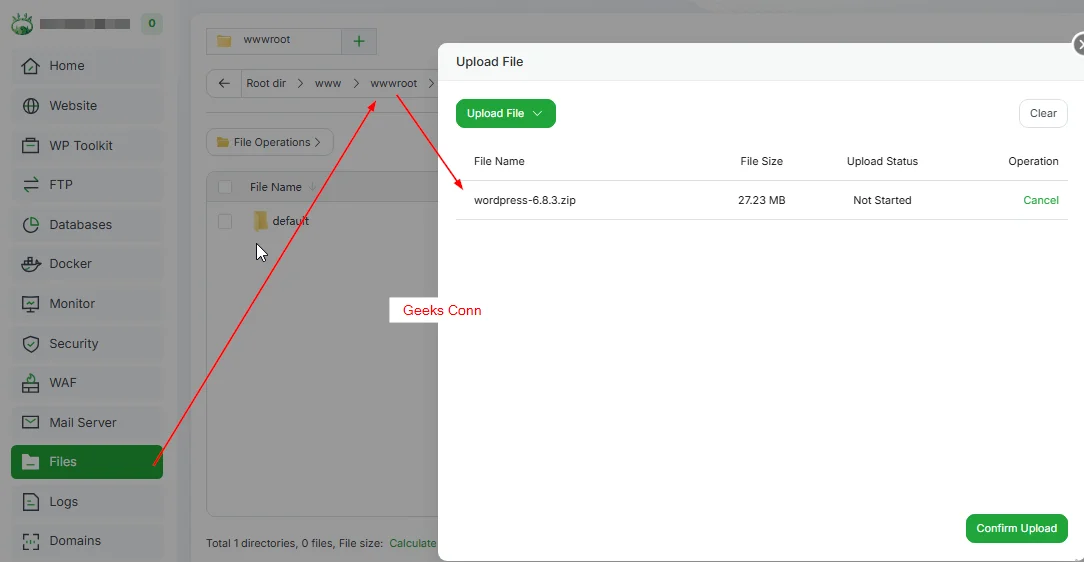Image resolution: width=1084 pixels, height=562 pixels.
Task: Go to Root dir in breadcrumb
Action: [x=266, y=83]
